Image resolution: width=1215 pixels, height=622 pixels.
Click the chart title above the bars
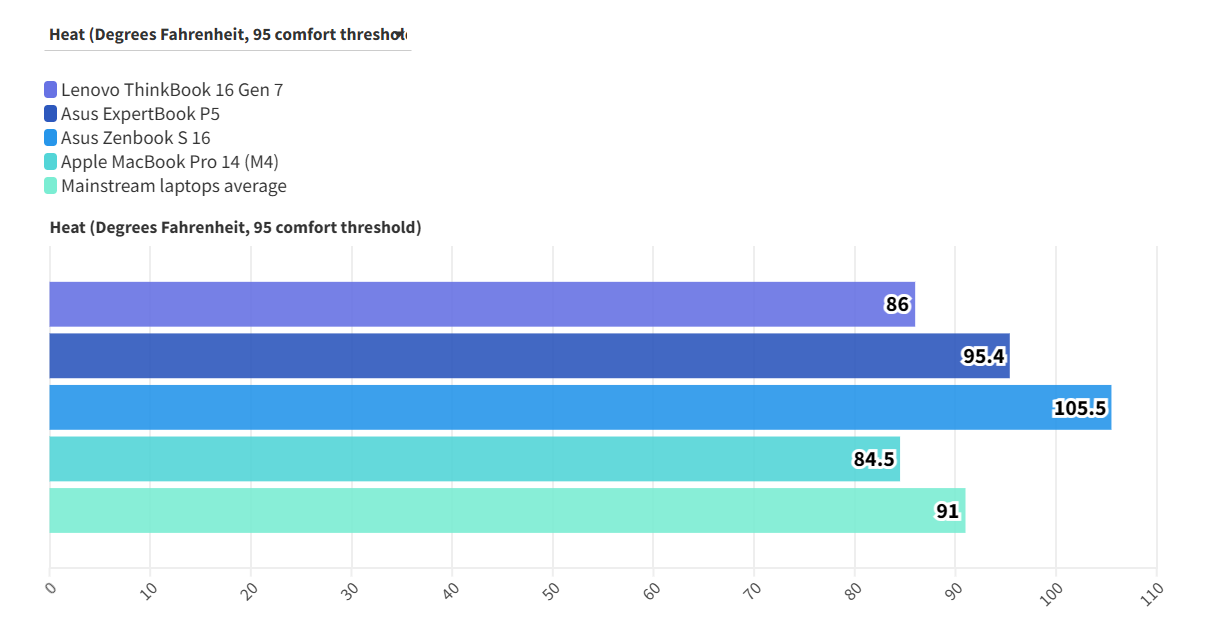[236, 228]
